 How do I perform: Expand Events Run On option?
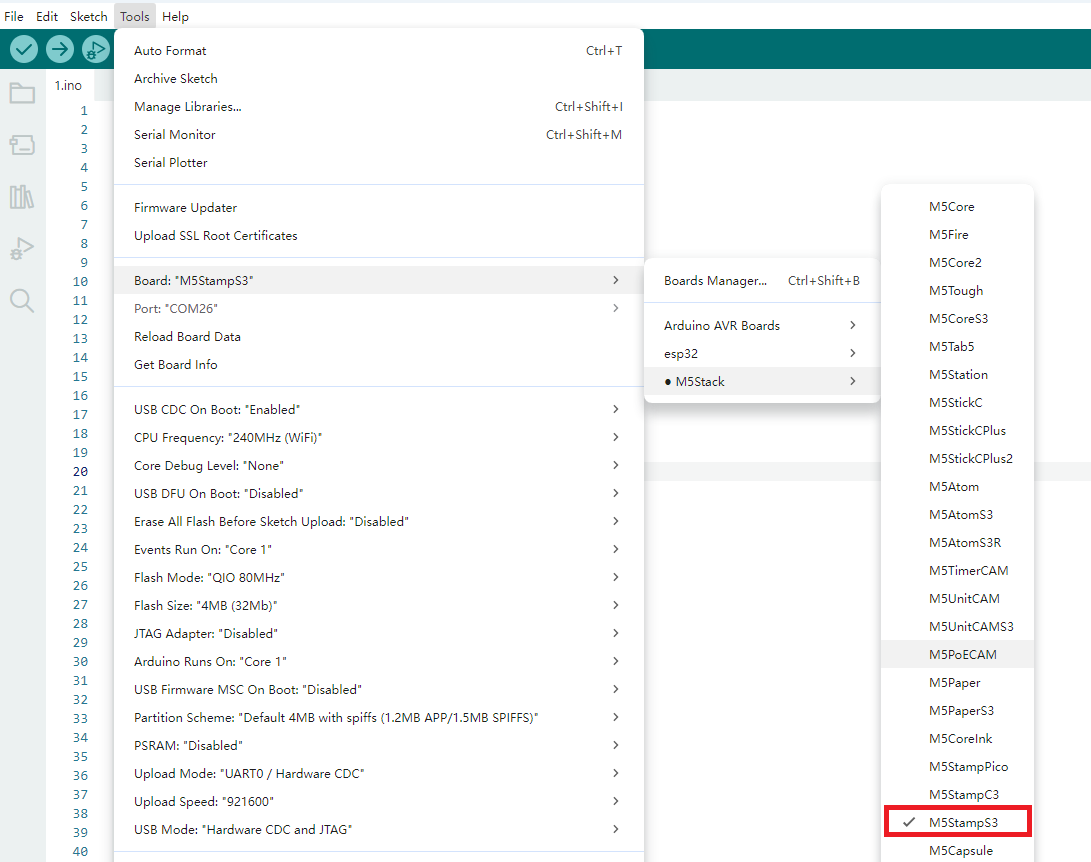[x=379, y=550]
